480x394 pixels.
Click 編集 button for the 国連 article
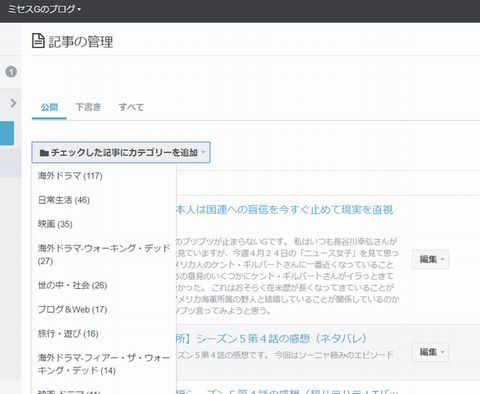tap(430, 259)
